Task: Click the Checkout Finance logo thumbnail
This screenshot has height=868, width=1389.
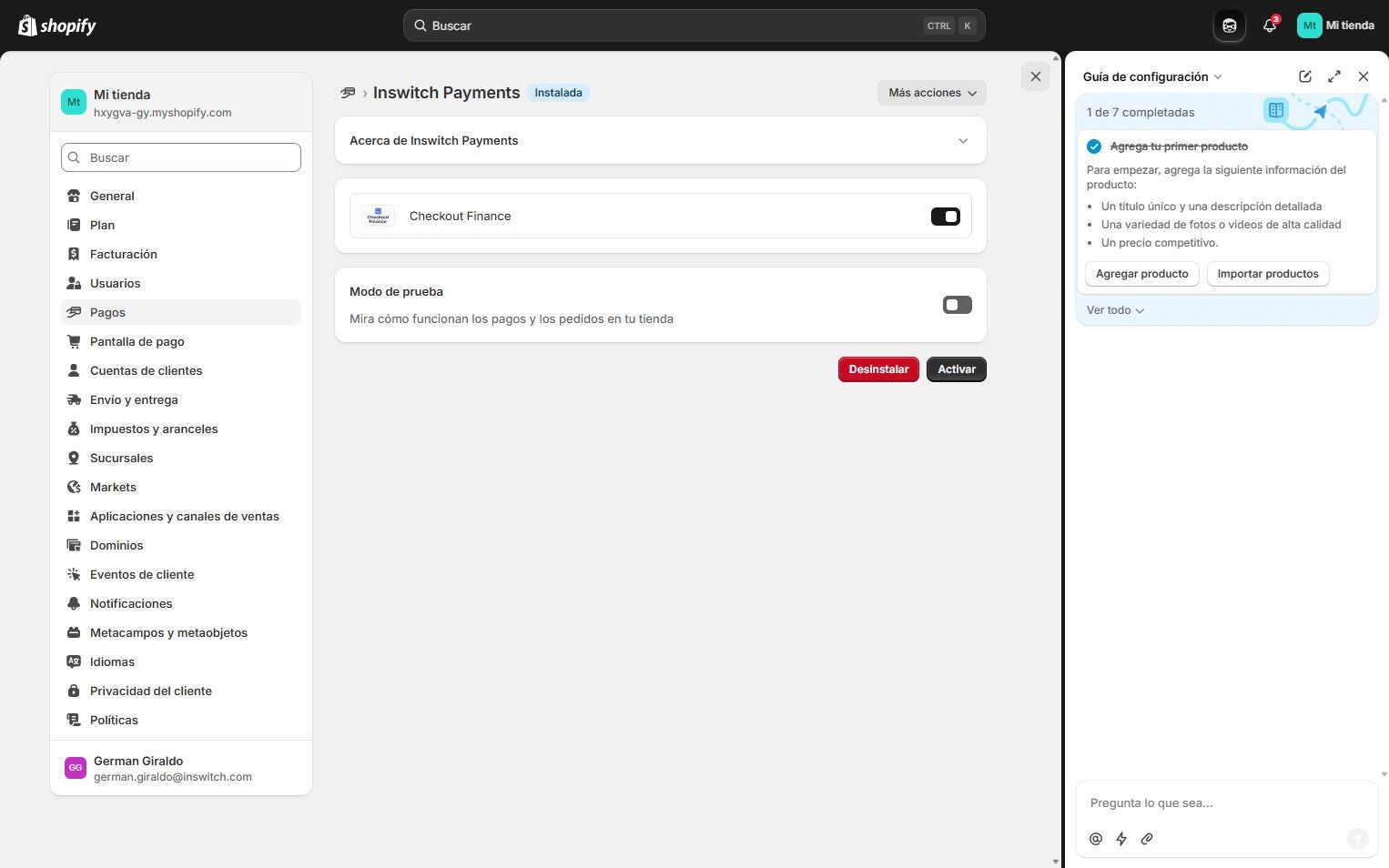Action: click(x=378, y=216)
